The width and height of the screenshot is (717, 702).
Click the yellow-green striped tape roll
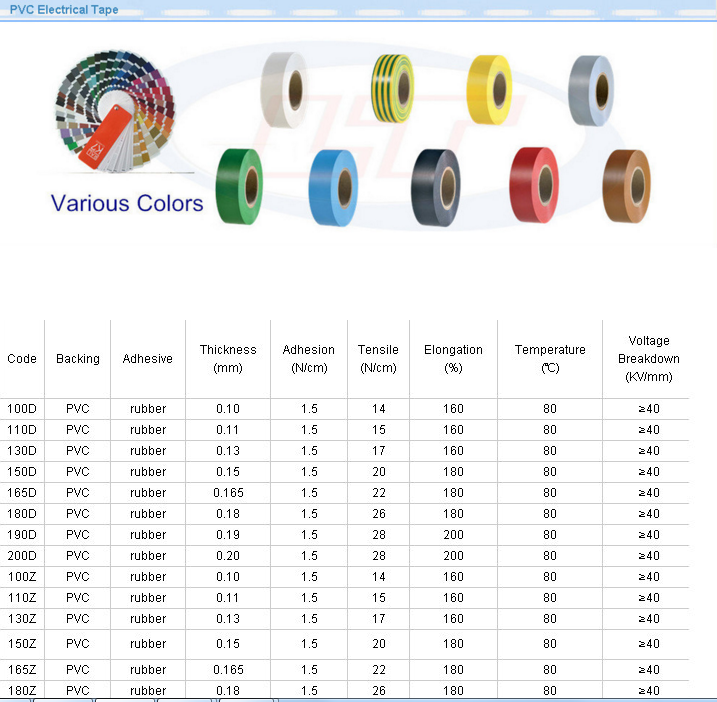[392, 88]
